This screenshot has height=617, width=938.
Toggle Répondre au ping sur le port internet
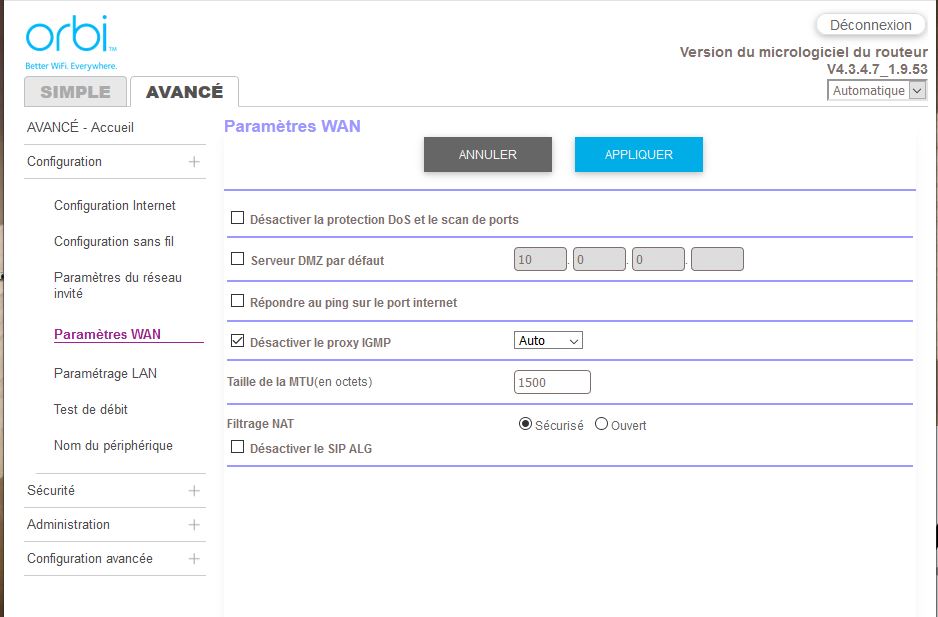238,301
